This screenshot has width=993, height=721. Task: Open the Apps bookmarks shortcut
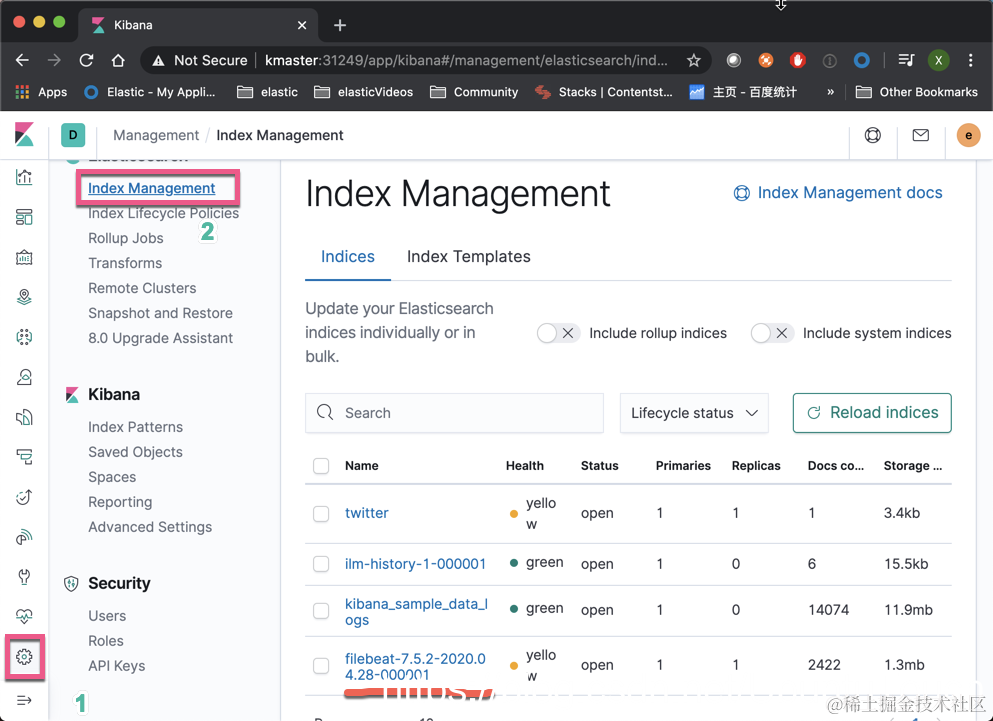(x=41, y=92)
